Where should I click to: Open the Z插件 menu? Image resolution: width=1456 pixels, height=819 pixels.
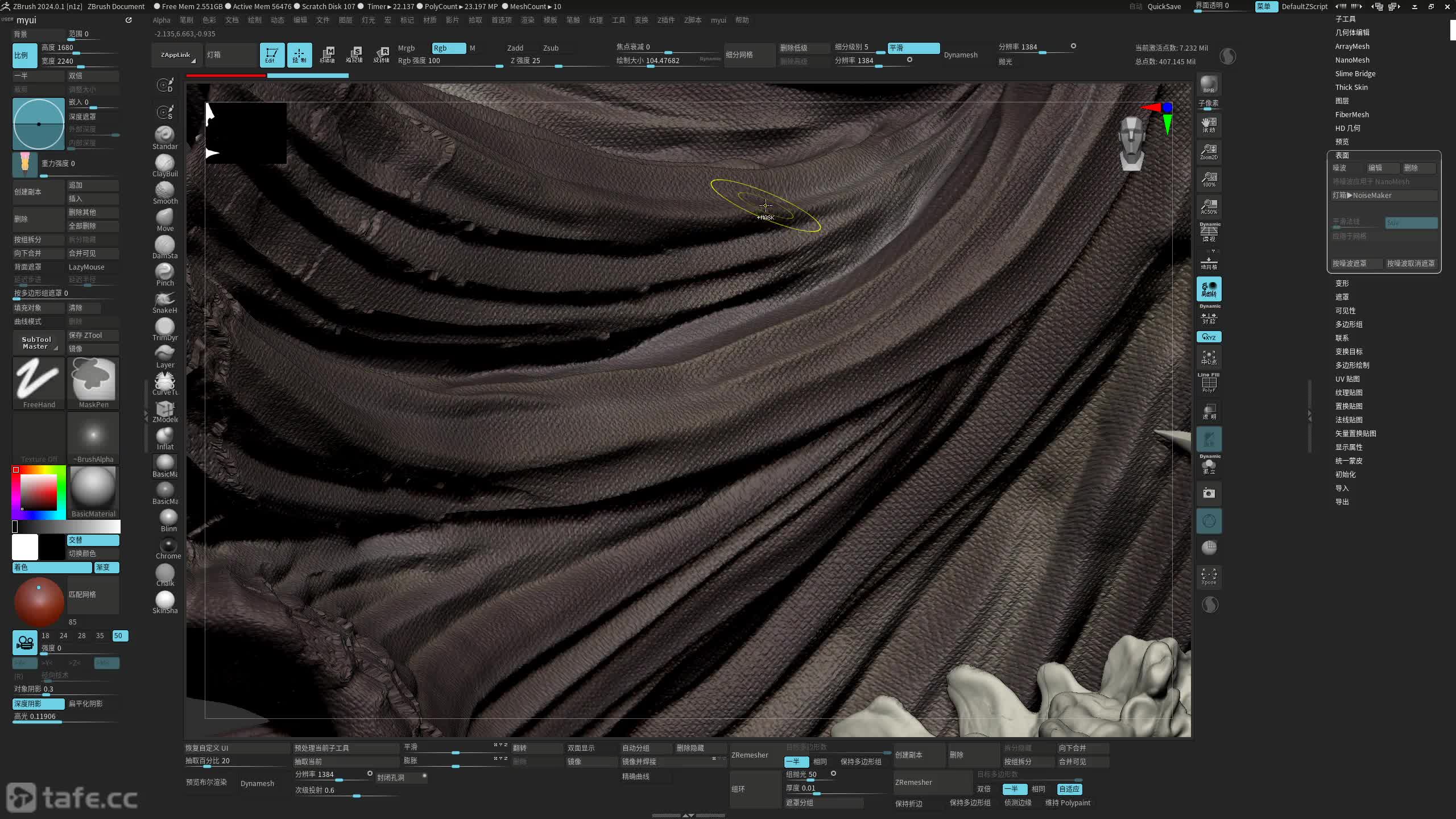pos(665,20)
